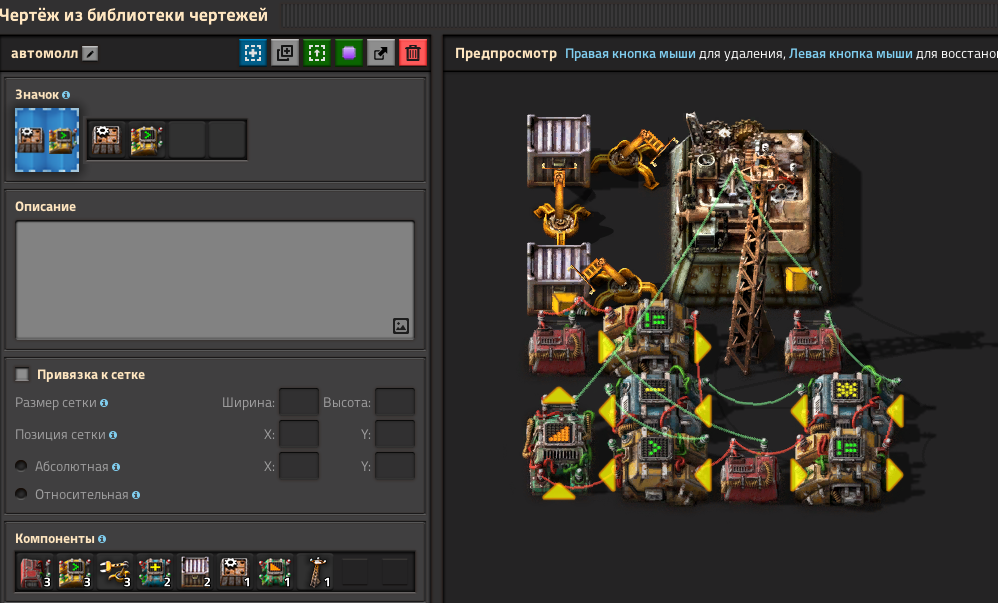Click the constant combinator below the chests
The width and height of the screenshot is (998, 603).
[x=558, y=344]
